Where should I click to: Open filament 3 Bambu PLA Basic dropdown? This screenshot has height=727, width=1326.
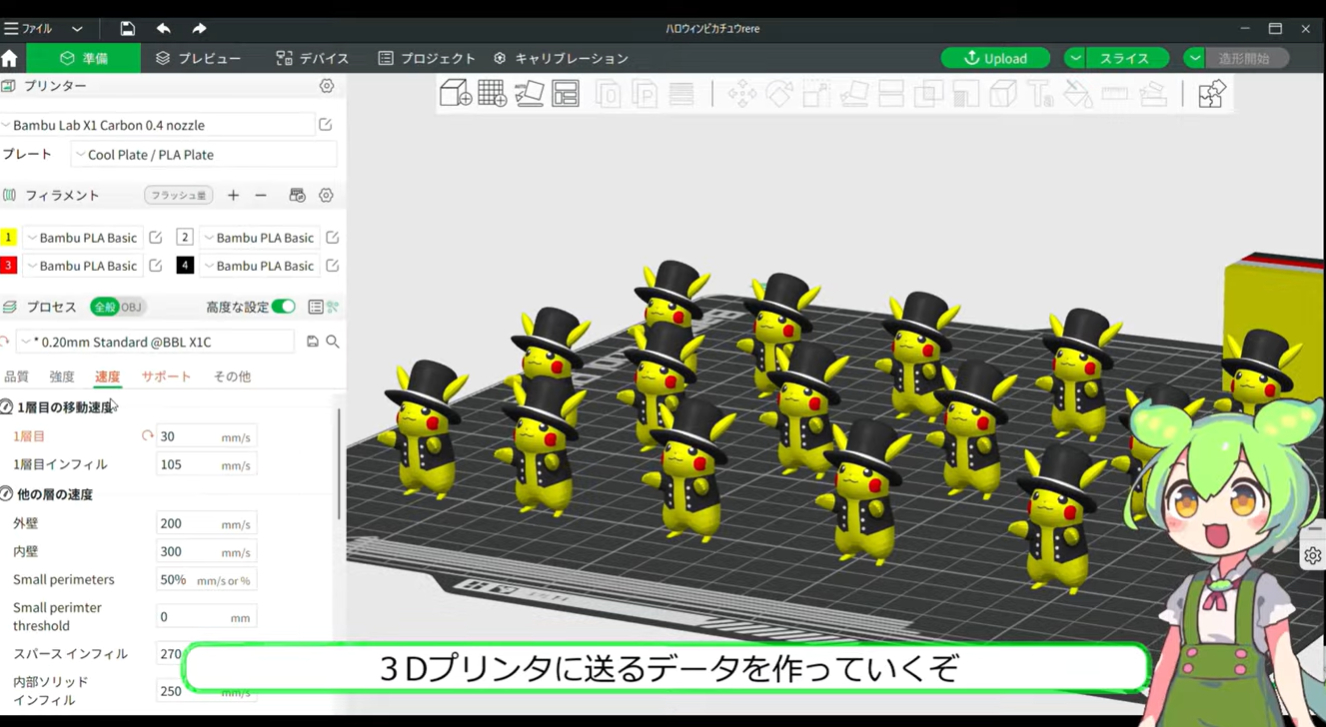(x=83, y=265)
